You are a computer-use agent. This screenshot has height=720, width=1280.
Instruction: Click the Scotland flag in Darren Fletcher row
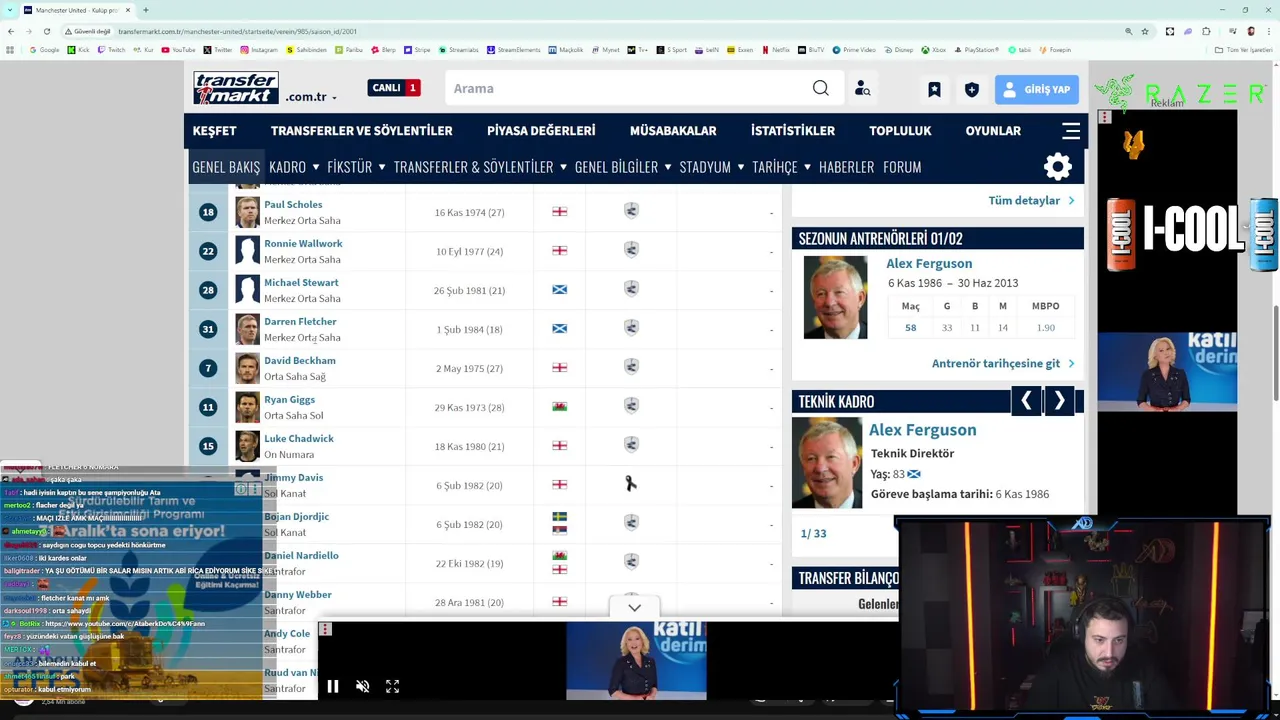(x=559, y=328)
